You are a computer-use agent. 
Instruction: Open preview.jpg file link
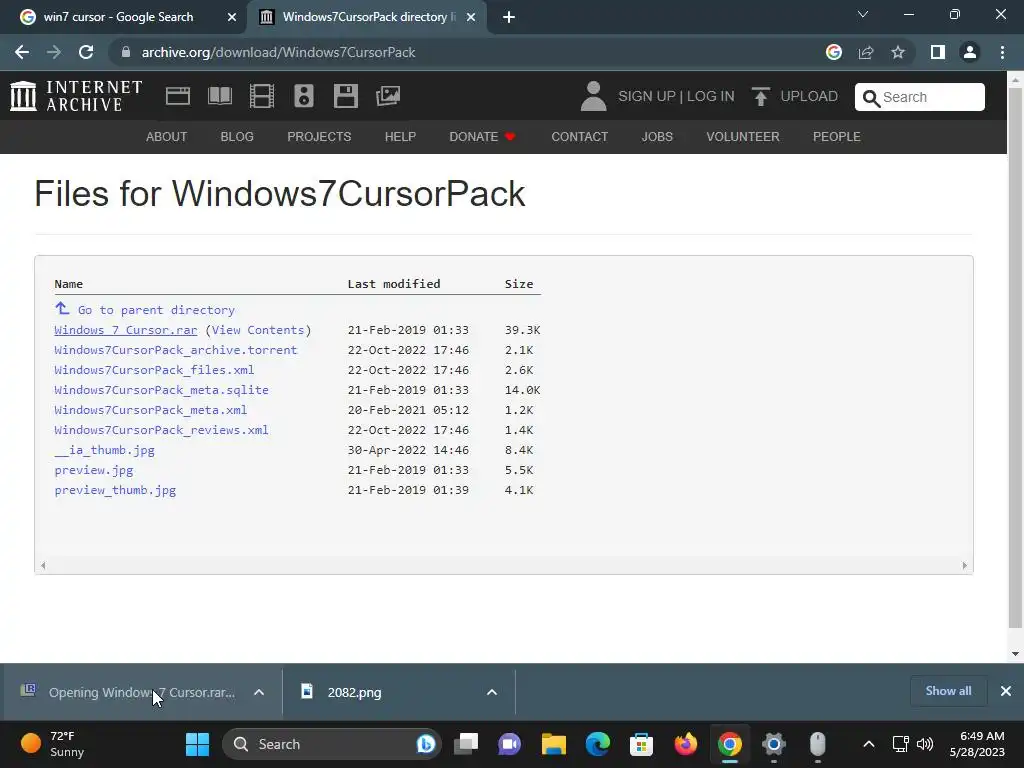(93, 470)
